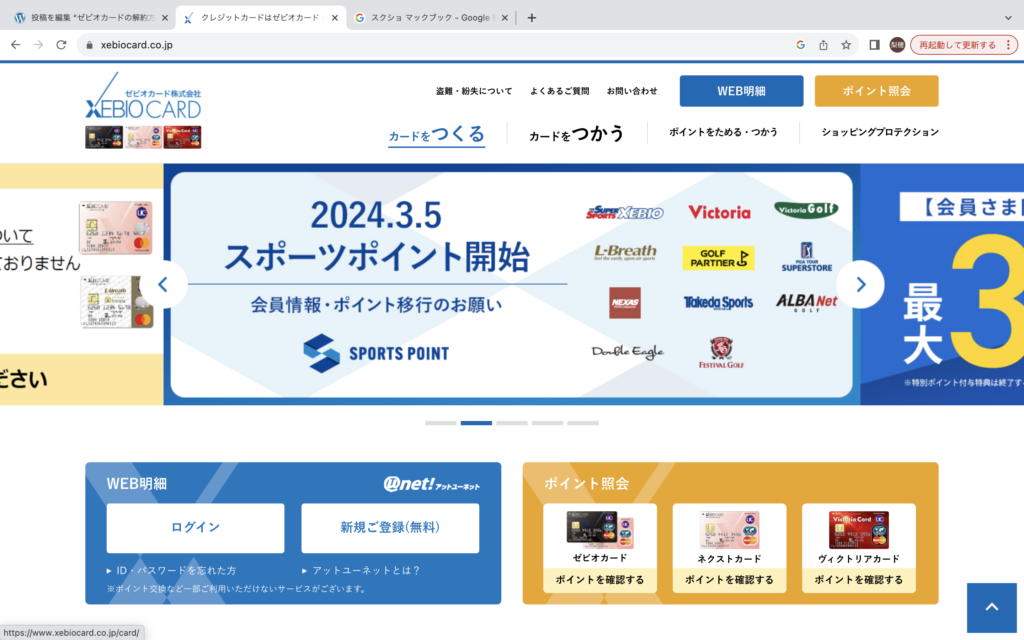This screenshot has width=1024, height=640.
Task: Close the WordPress 投稿を編集 tab
Action: pyautogui.click(x=165, y=18)
